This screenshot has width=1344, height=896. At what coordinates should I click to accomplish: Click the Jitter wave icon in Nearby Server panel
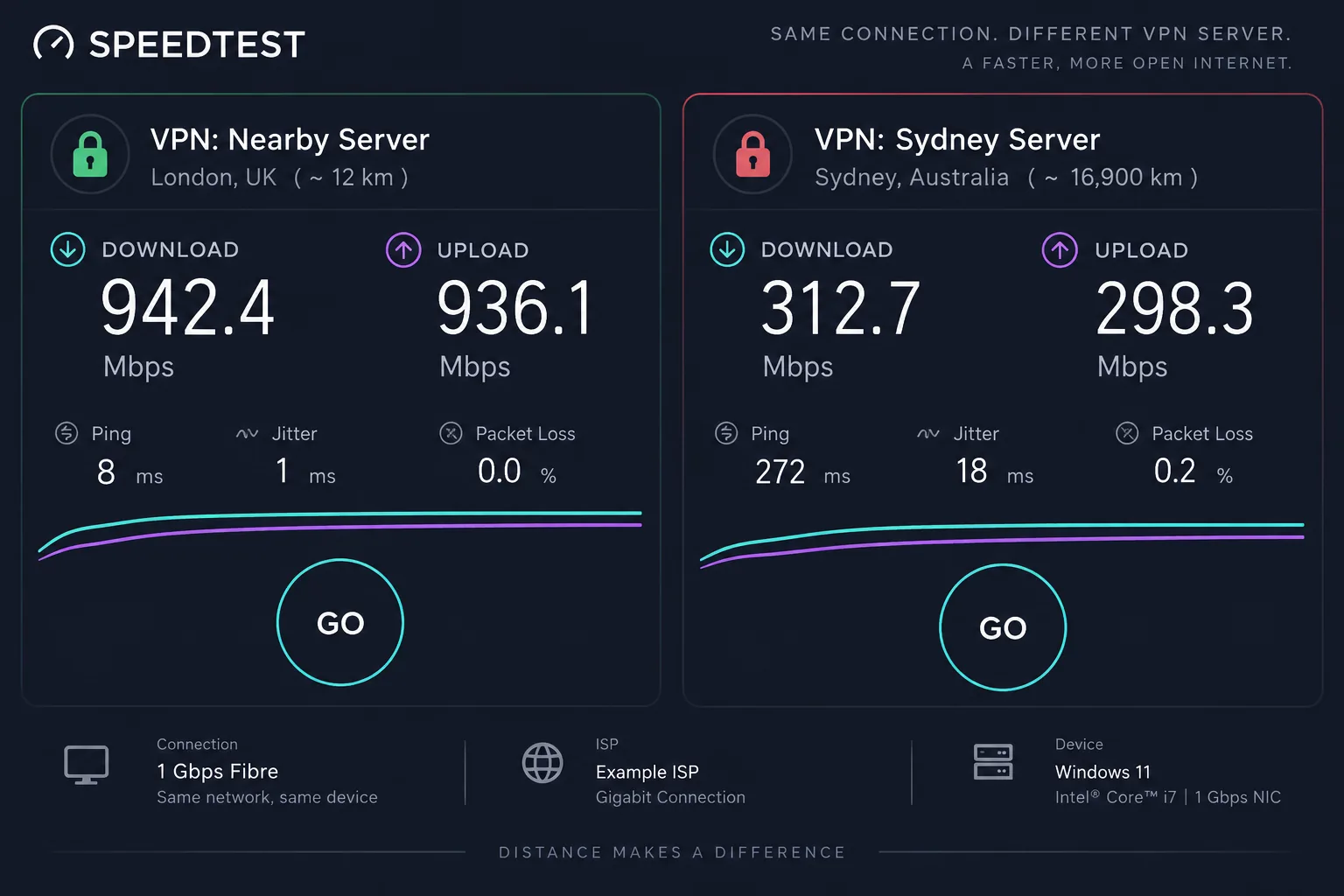pyautogui.click(x=247, y=433)
